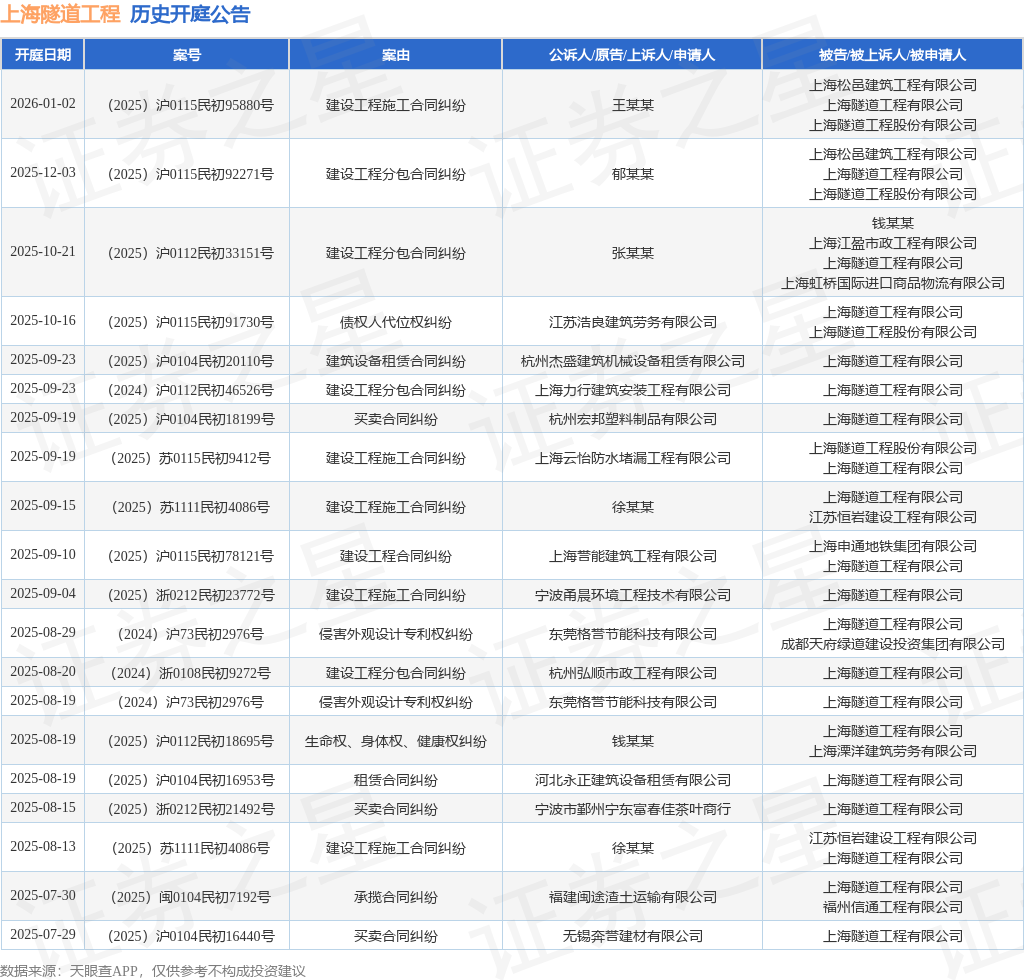Select plaintiff 杭州弘顺市政工程有限公司

click(x=633, y=673)
